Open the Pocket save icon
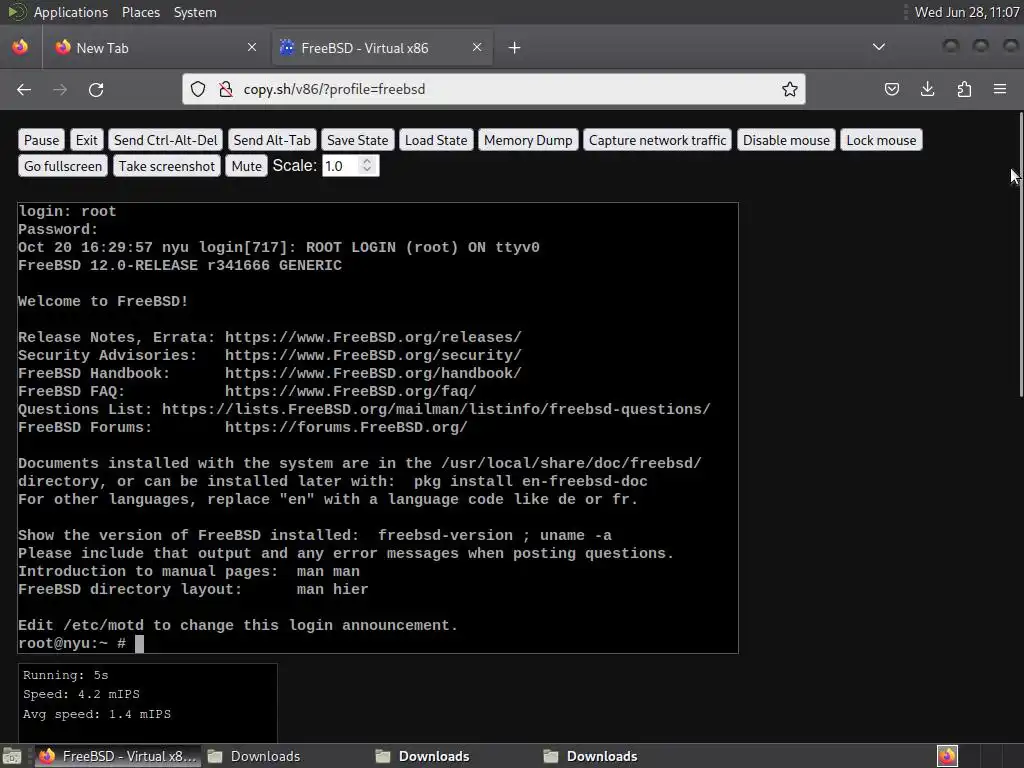This screenshot has width=1024, height=768. 891,89
